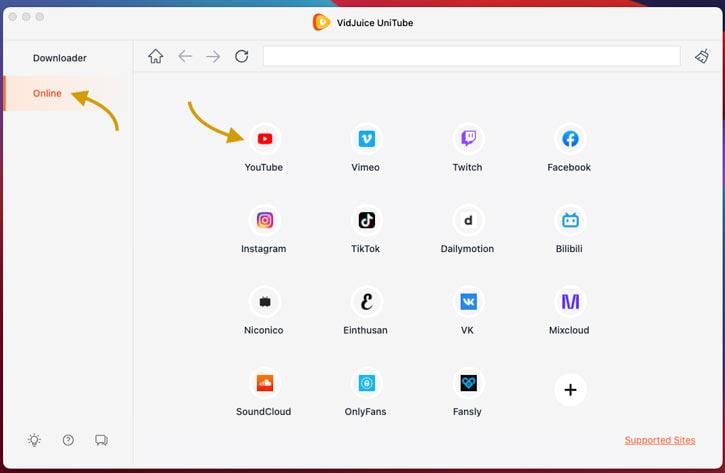Click the Einthusan text label

pos(365,330)
